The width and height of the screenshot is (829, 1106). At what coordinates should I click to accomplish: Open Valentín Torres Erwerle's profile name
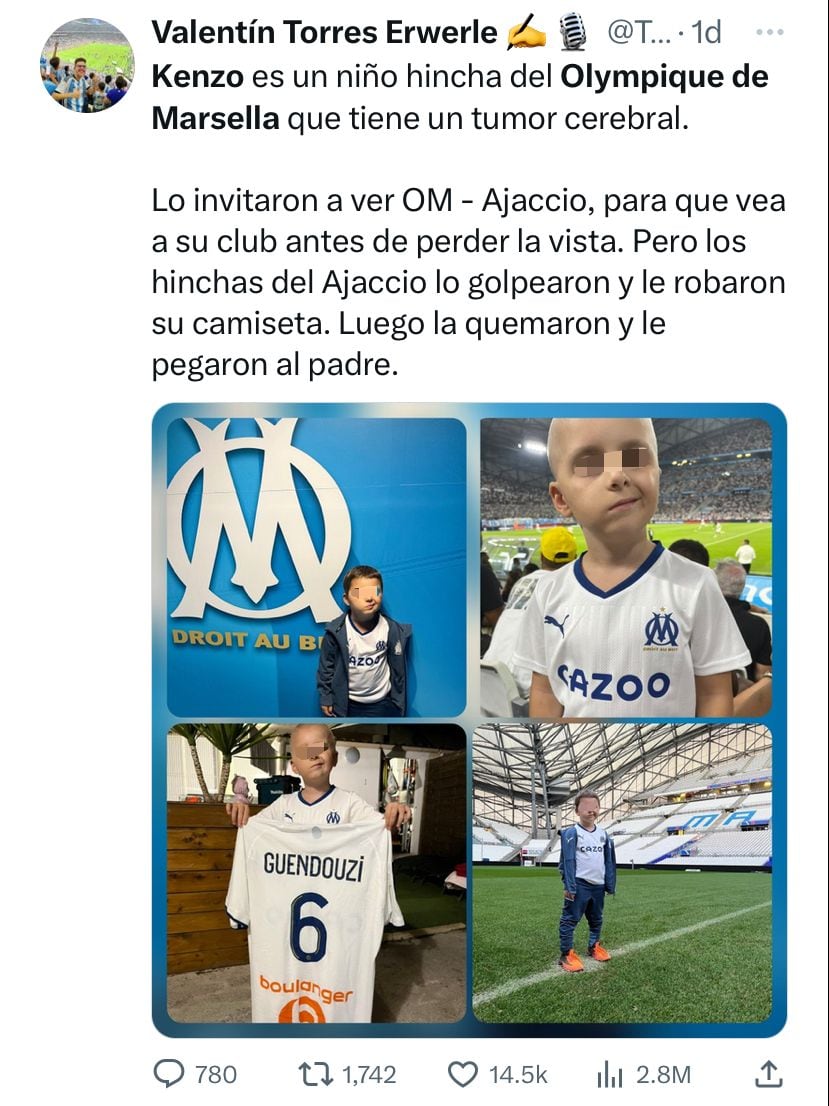325,32
